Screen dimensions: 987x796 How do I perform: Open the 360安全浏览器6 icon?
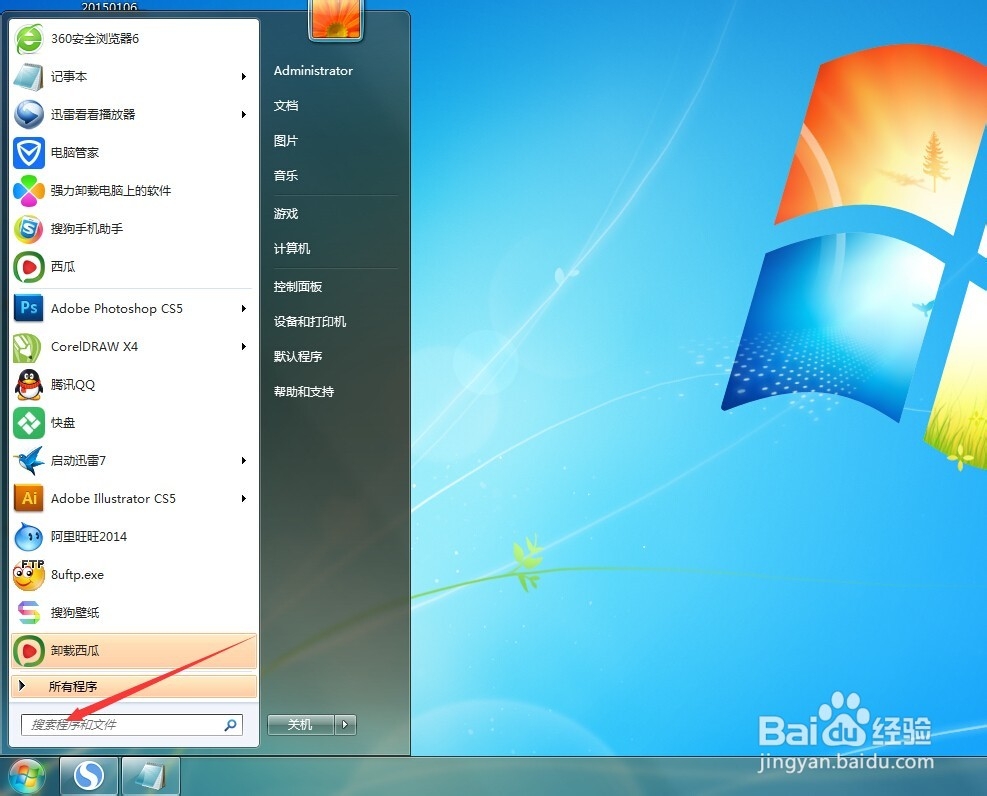click(29, 39)
